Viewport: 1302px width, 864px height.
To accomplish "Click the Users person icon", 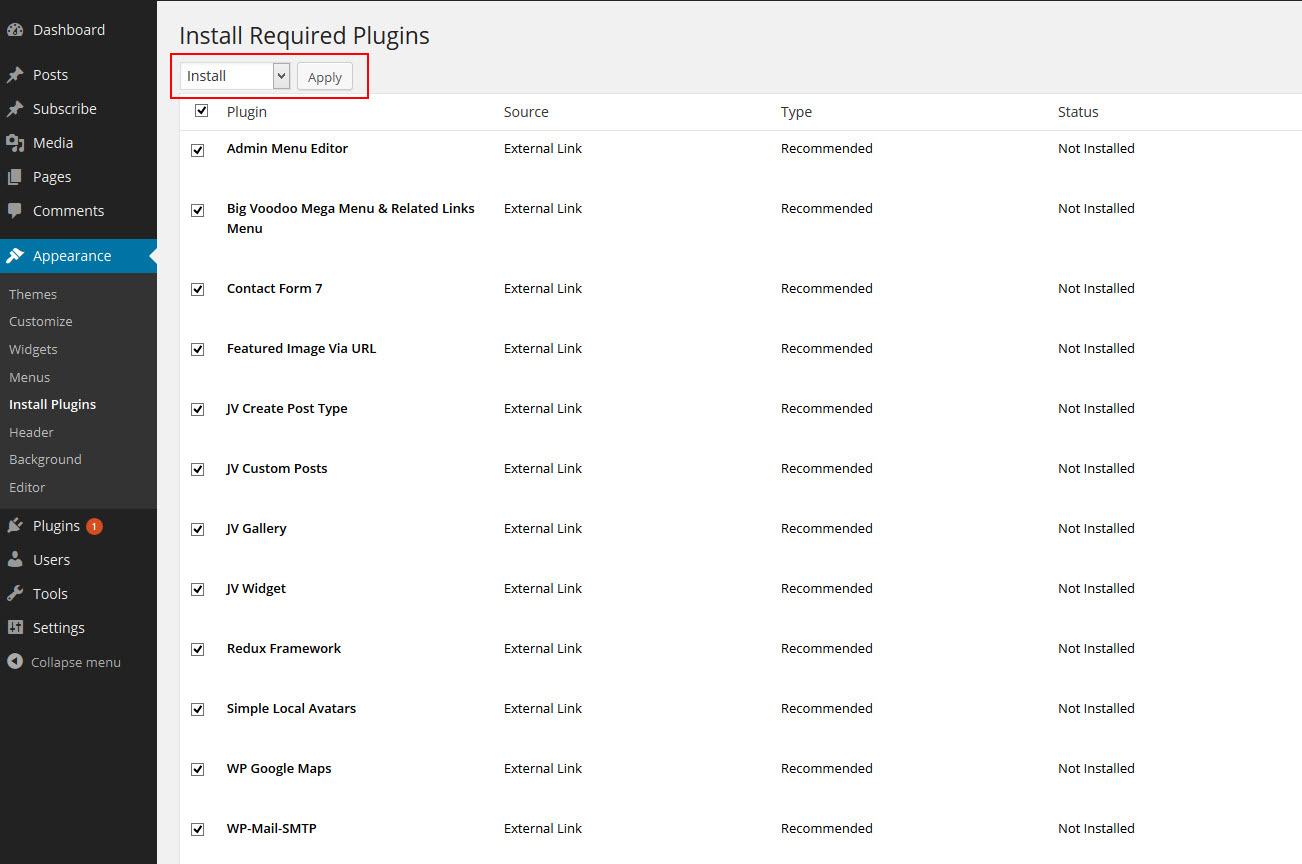I will pos(15,560).
